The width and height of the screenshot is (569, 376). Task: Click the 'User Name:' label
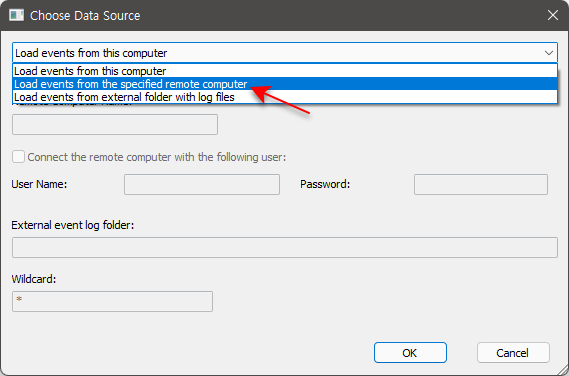click(x=39, y=184)
